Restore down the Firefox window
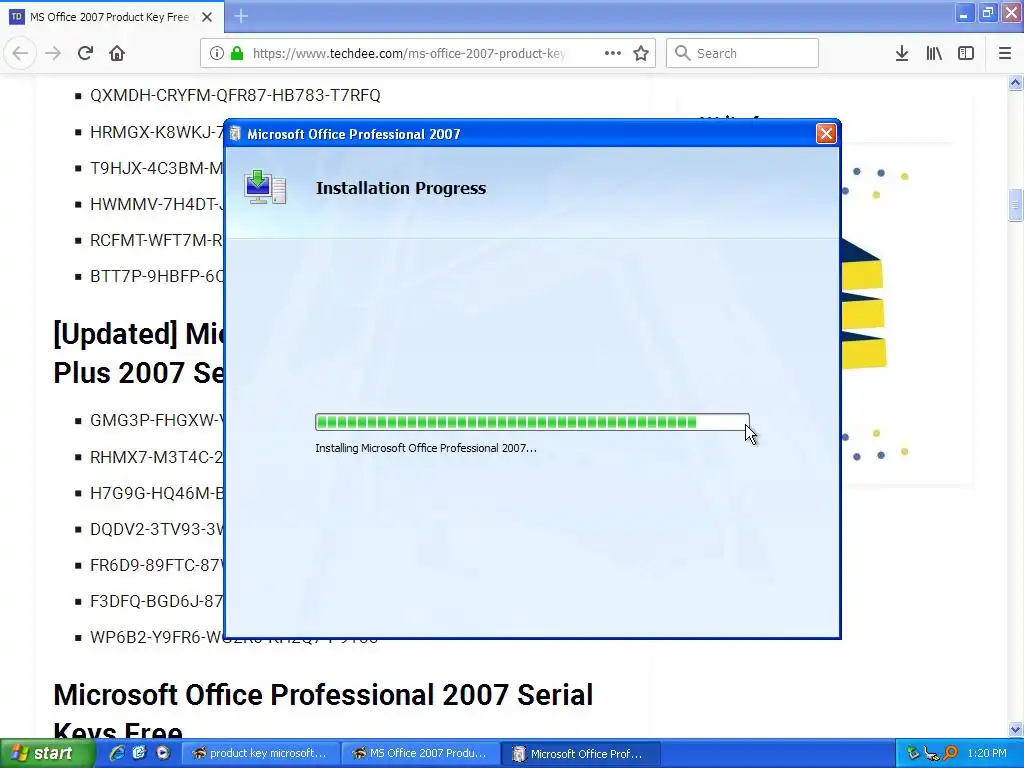The image size is (1024, 768). (x=987, y=13)
